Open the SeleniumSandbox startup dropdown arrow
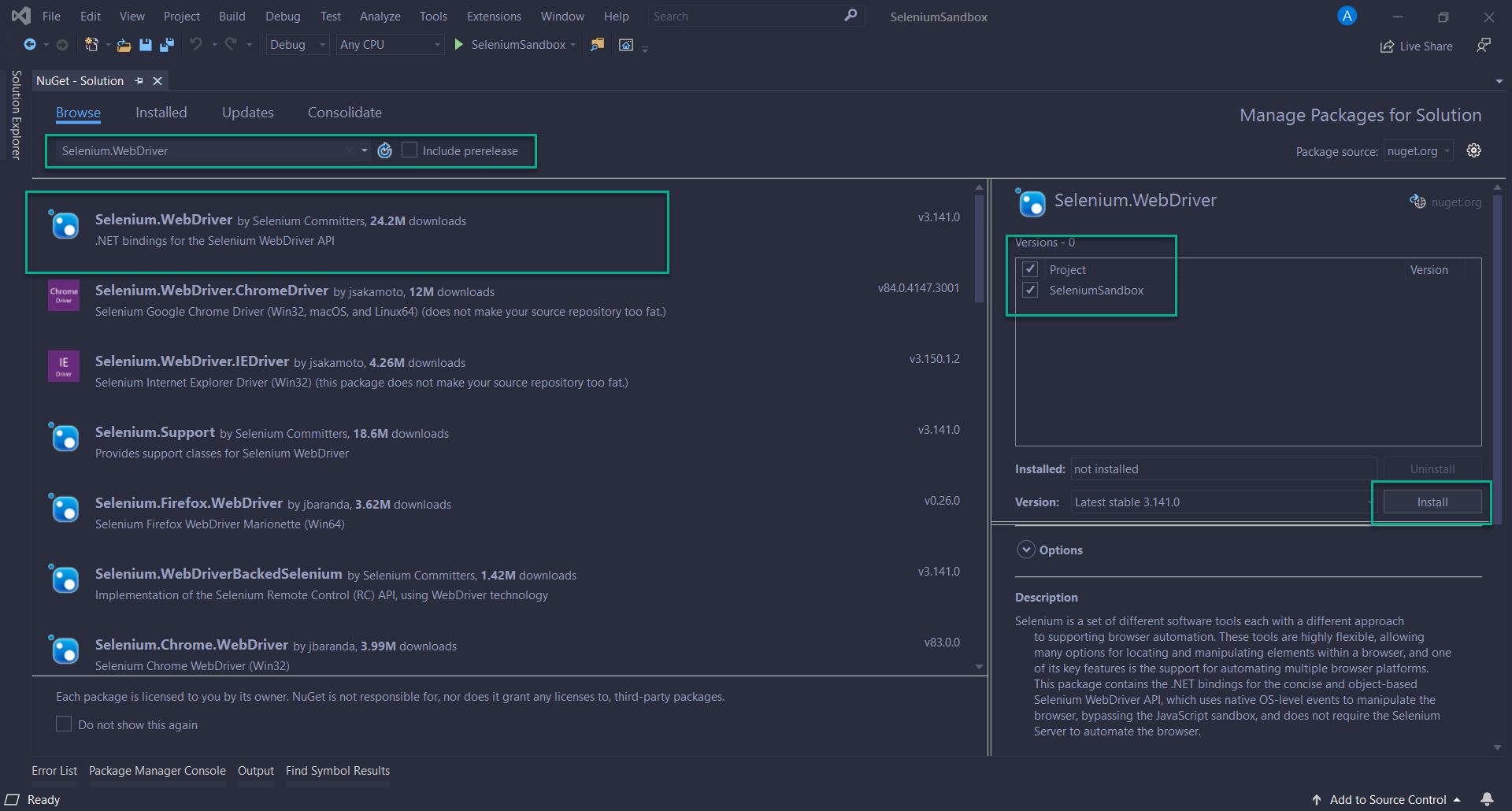1512x811 pixels. [x=573, y=45]
